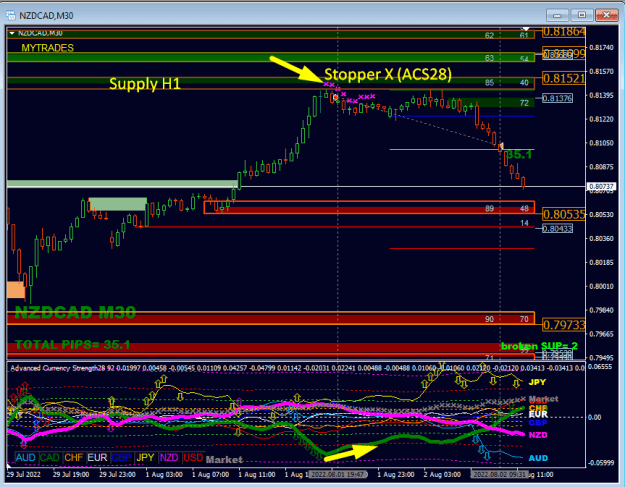Click the 0.79733 zone price label

pos(564,325)
